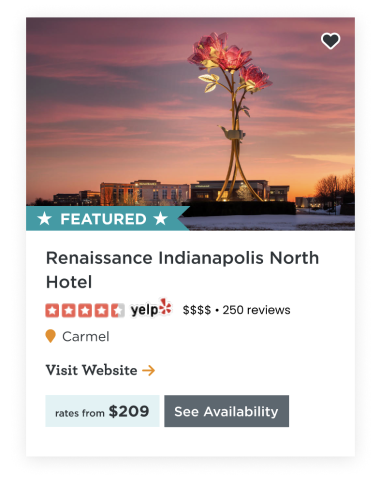
Task: Click the orange arrow beside Visit Website
Action: [x=149, y=370]
